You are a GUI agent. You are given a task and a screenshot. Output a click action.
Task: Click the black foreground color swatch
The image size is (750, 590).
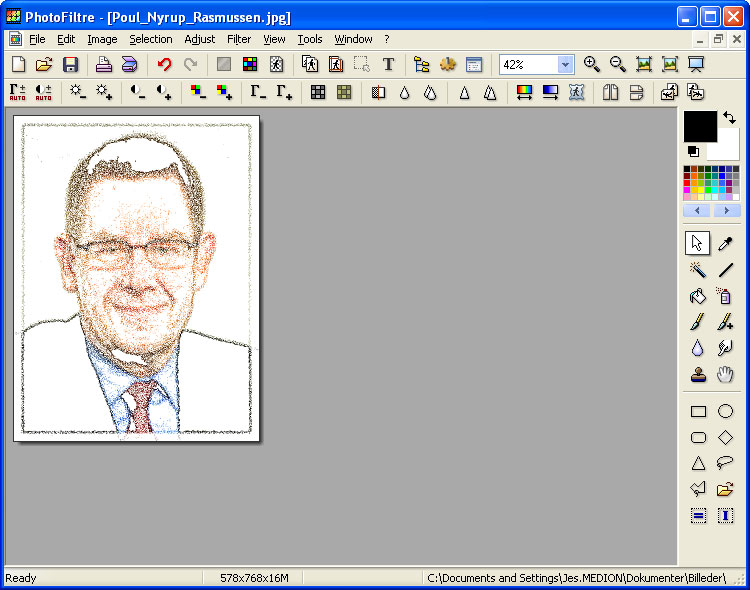[699, 126]
